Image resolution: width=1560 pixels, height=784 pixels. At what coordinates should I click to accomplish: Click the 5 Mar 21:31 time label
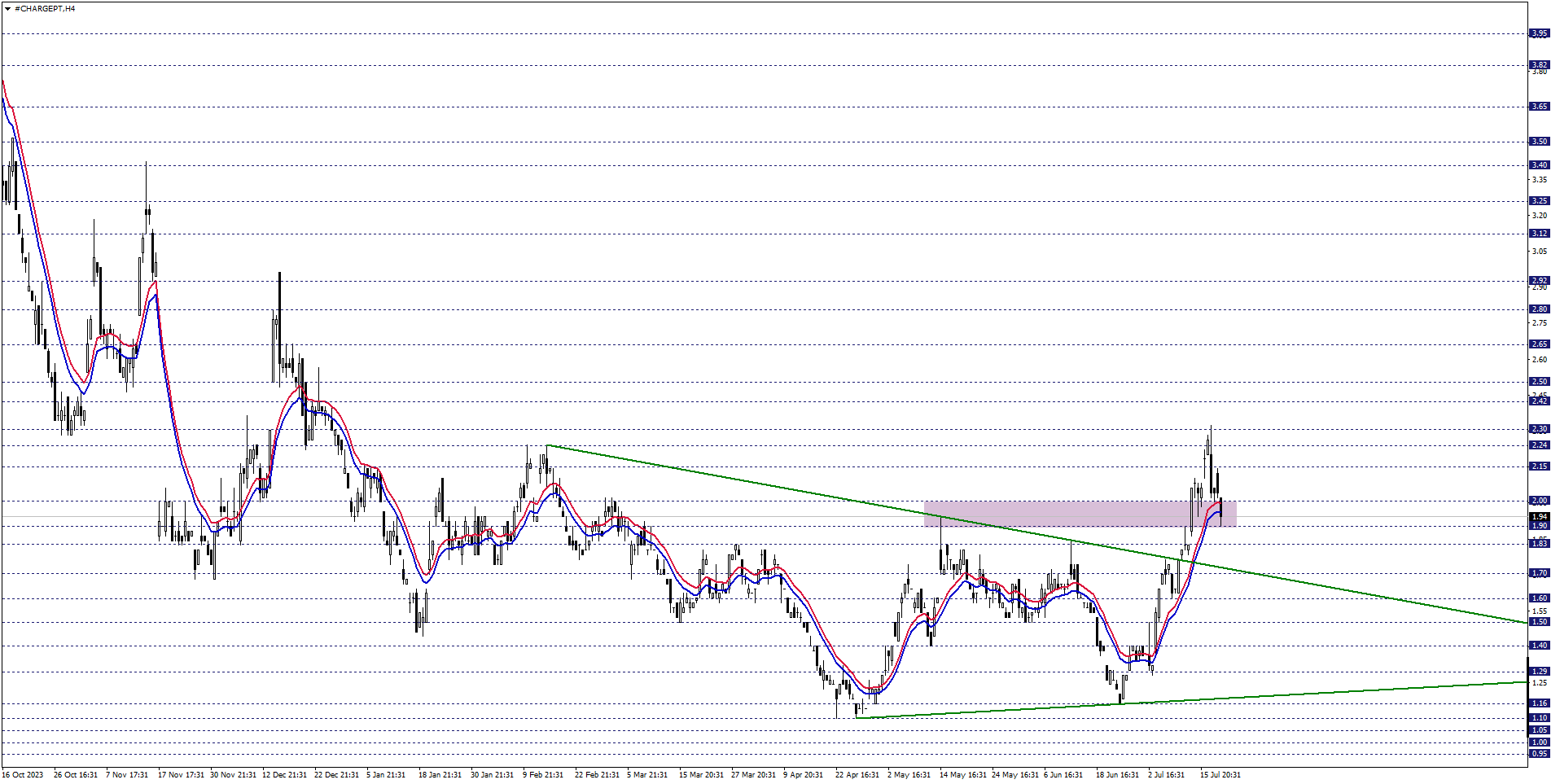(647, 775)
